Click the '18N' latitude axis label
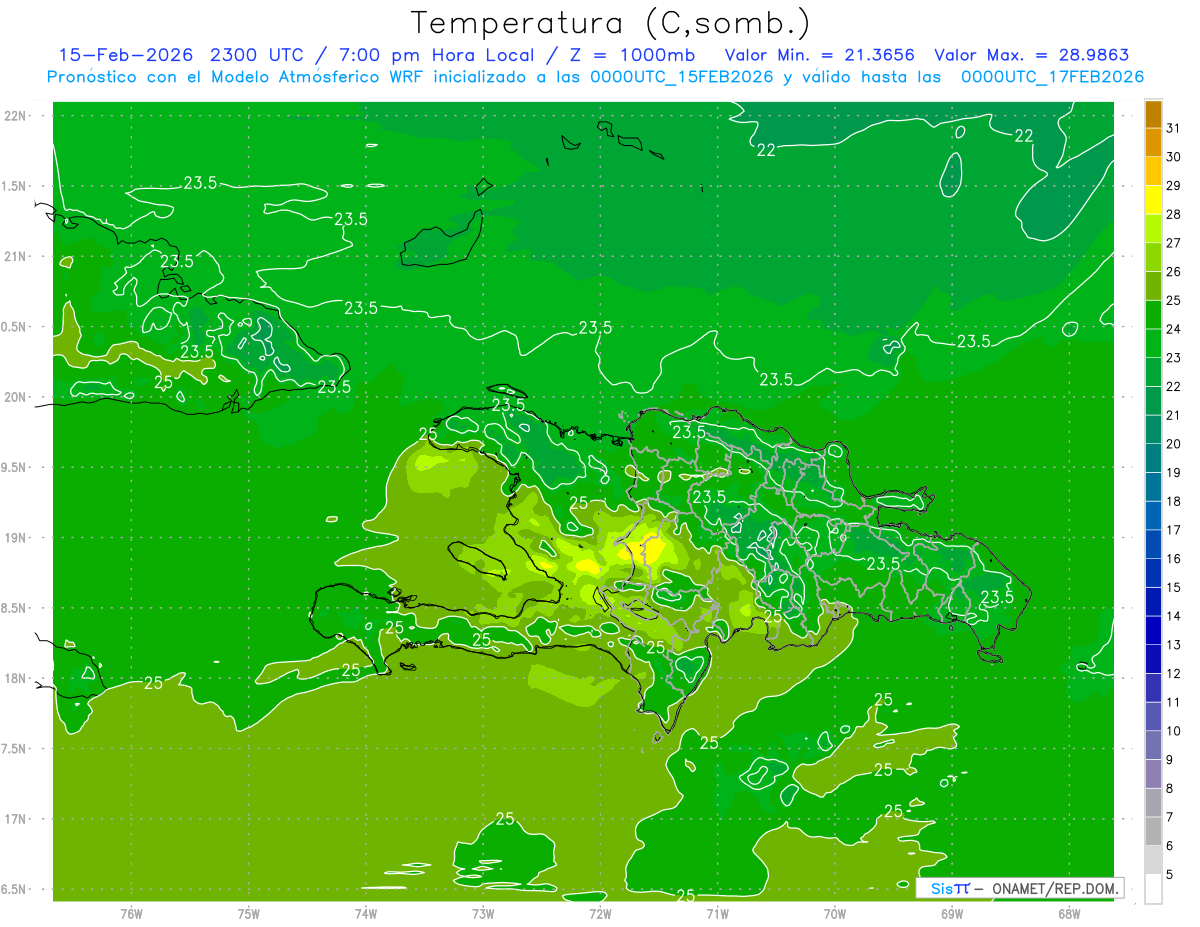Image resolution: width=1200 pixels, height=927 pixels. click(x=15, y=679)
